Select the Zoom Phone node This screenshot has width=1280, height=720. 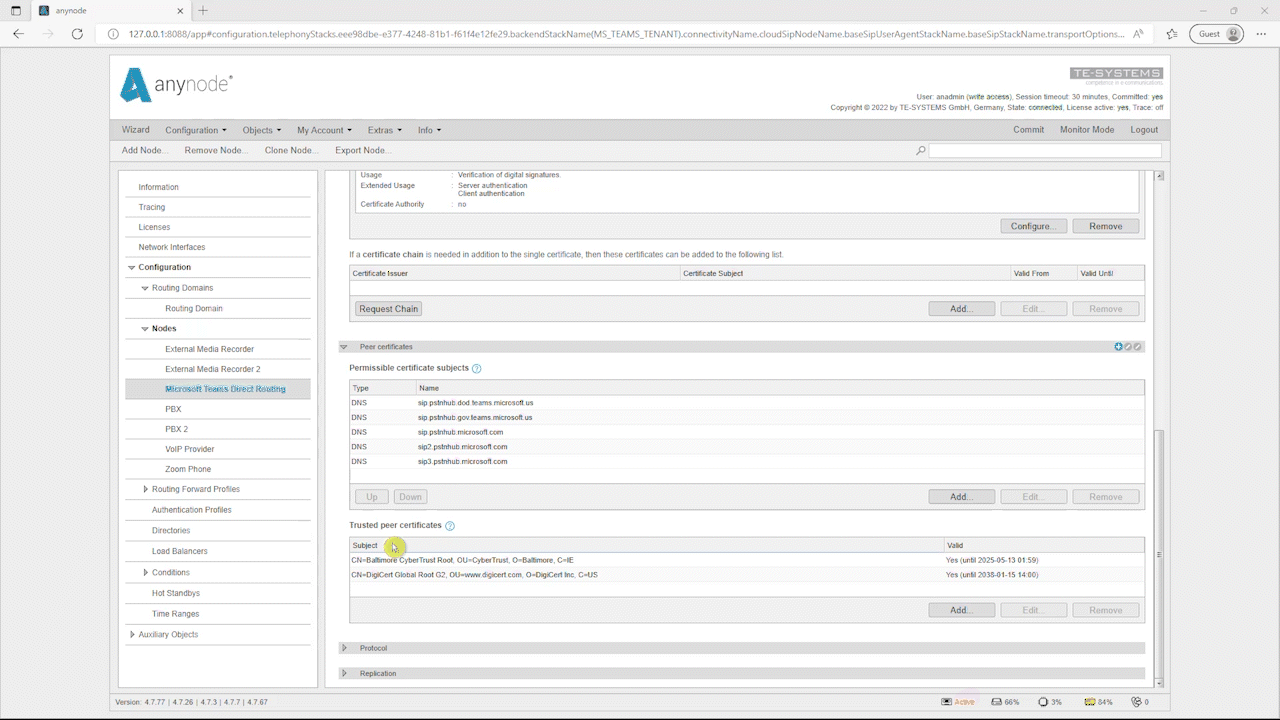point(188,469)
